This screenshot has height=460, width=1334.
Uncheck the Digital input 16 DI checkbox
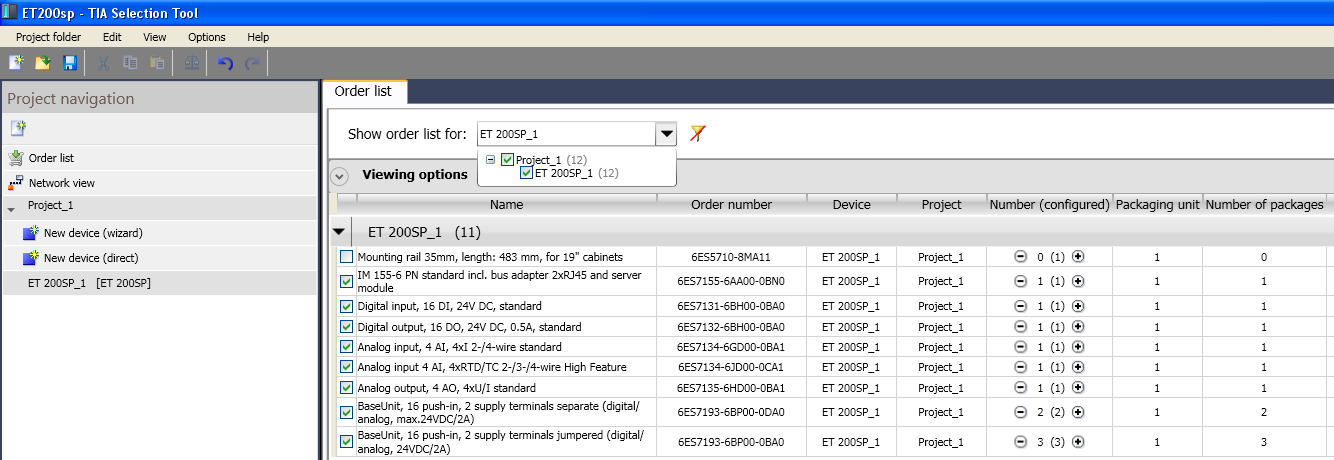point(346,306)
